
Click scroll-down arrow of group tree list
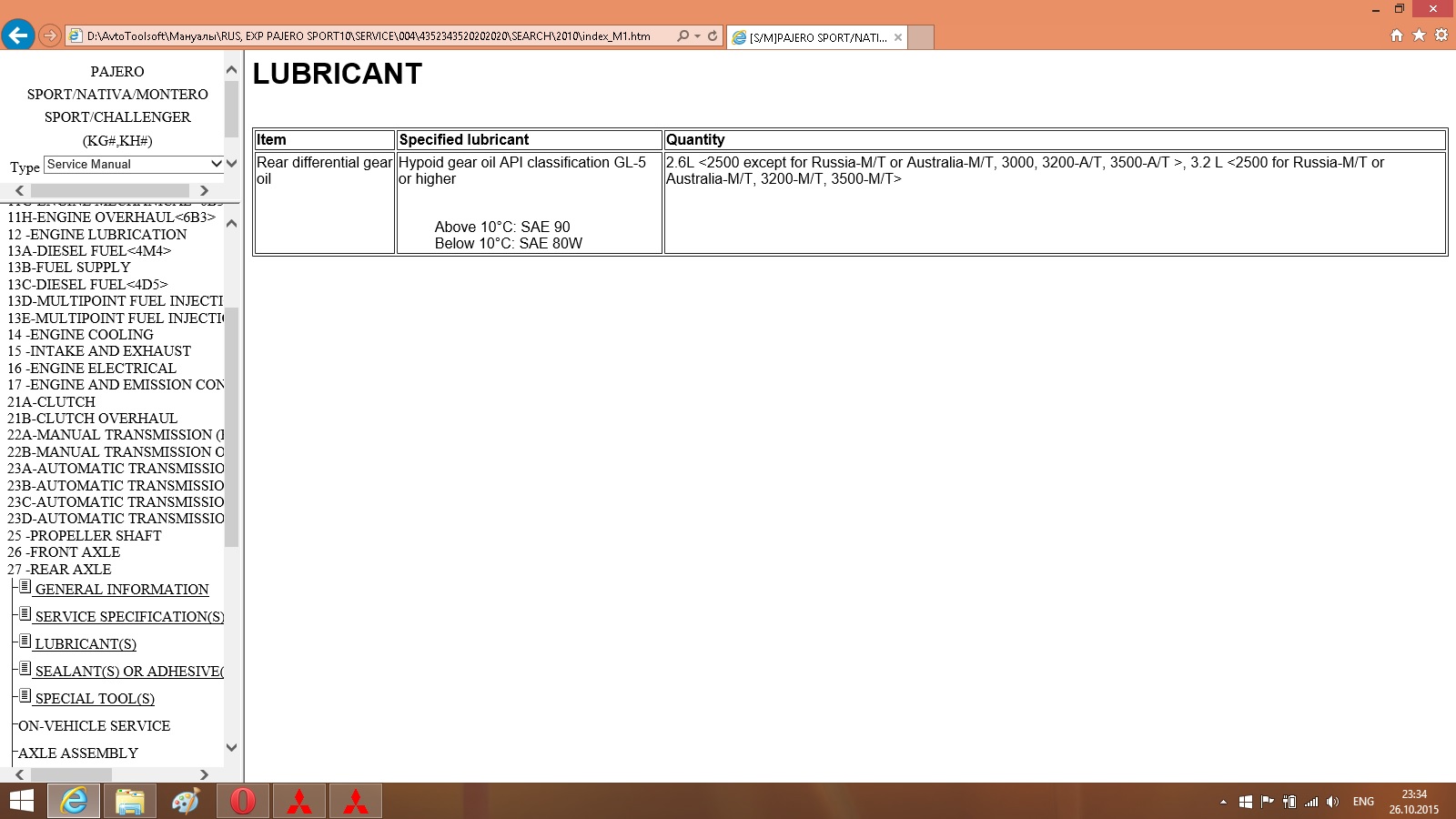point(231,748)
